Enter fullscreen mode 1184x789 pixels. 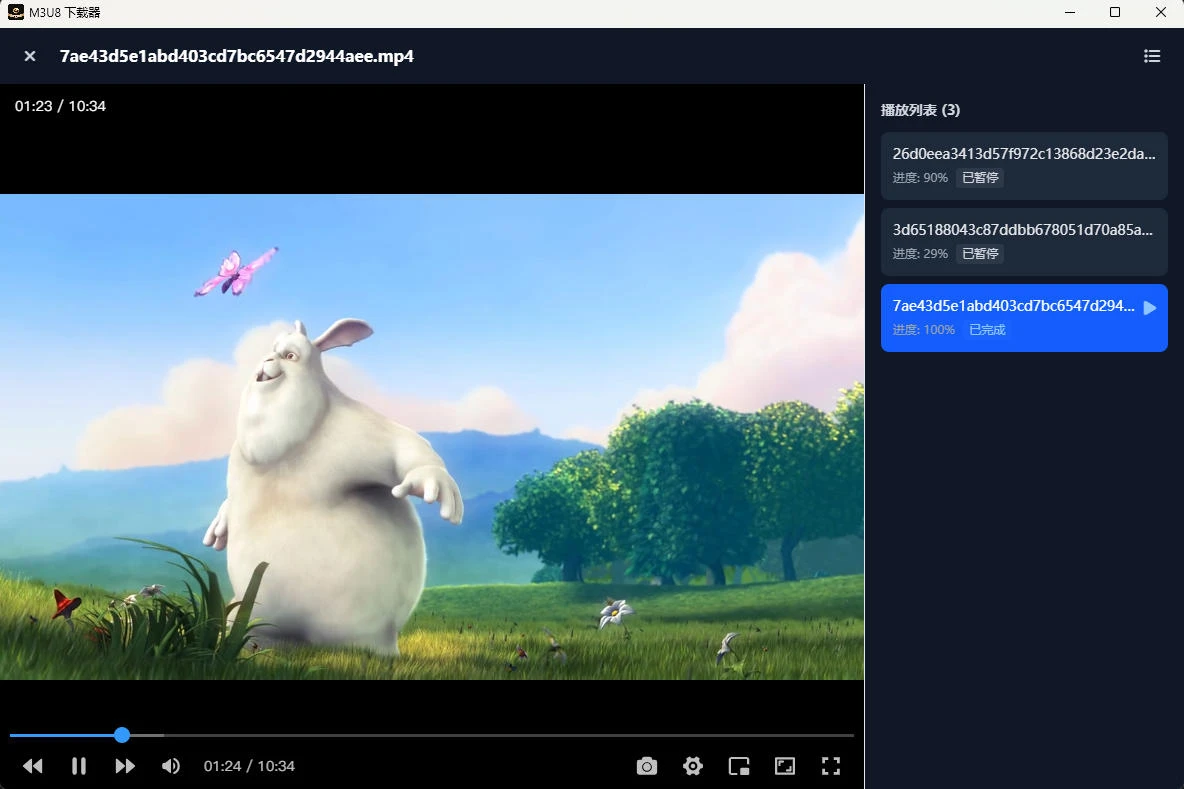click(830, 766)
